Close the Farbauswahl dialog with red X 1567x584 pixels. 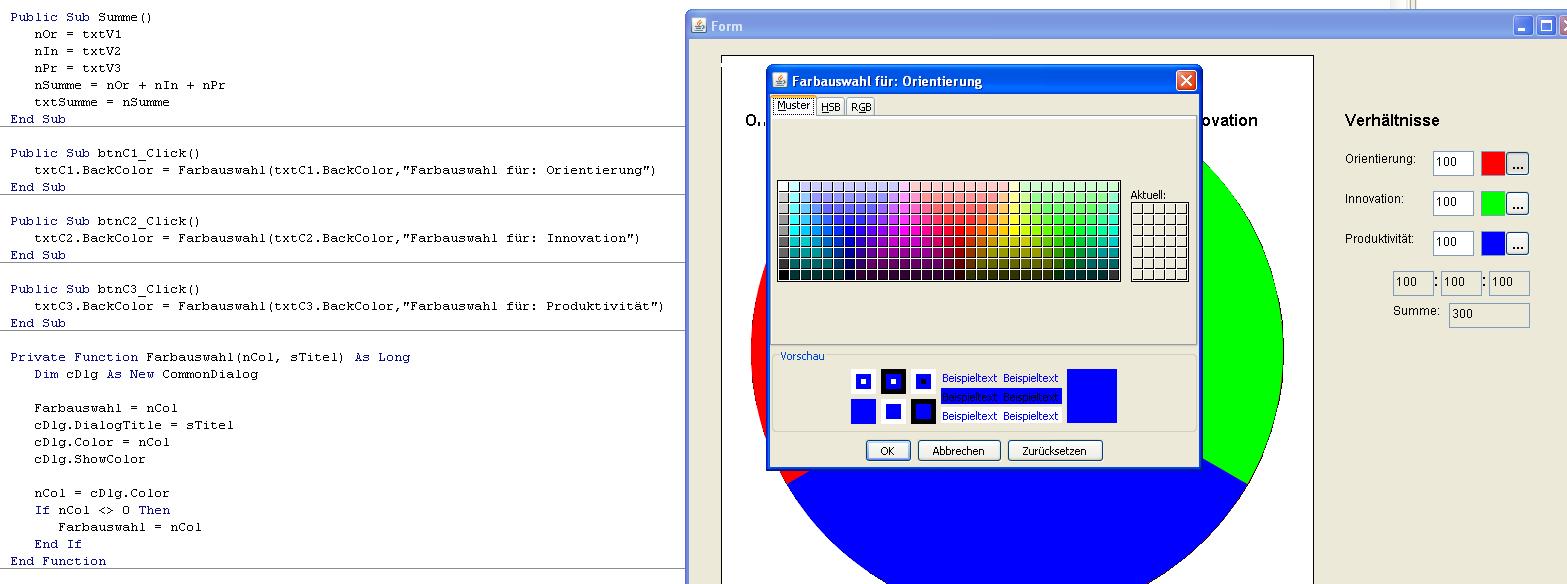pos(1186,81)
